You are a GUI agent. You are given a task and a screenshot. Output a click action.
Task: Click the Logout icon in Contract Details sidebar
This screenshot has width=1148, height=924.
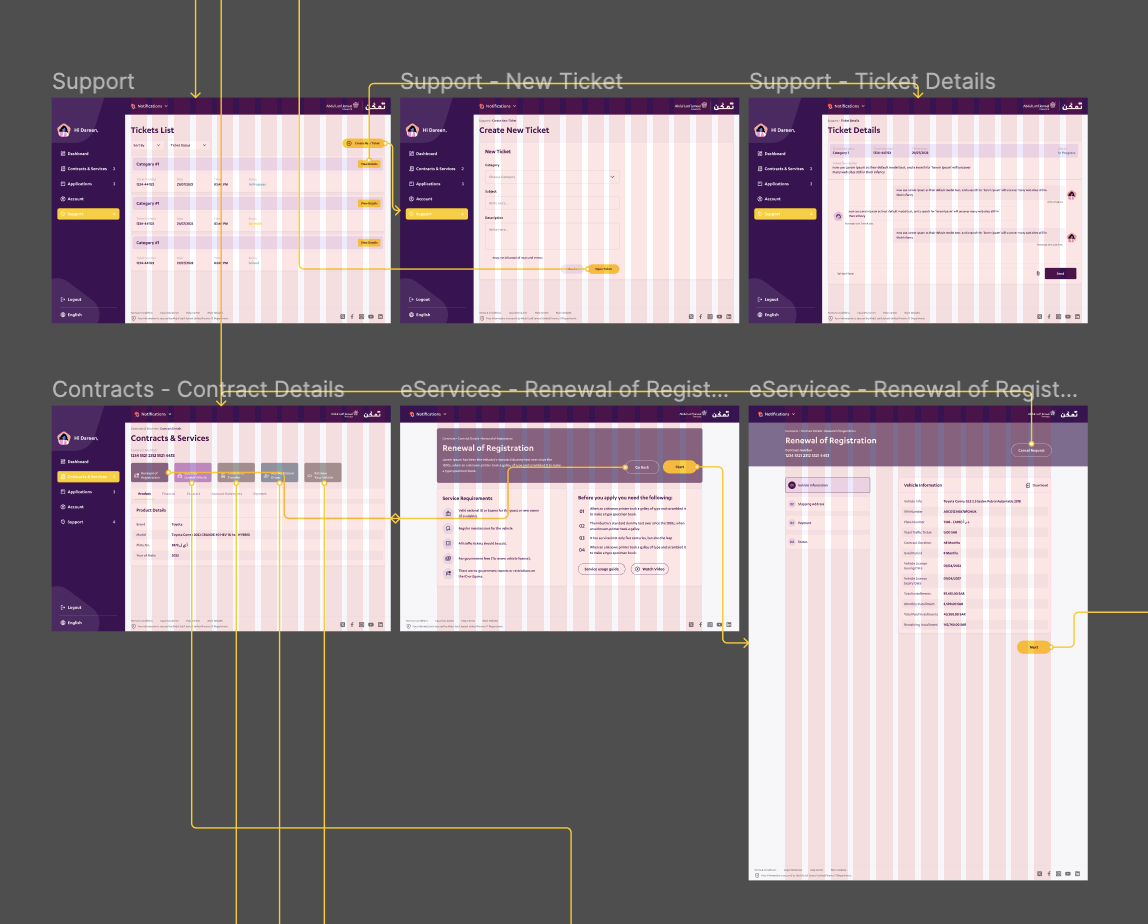click(63, 608)
